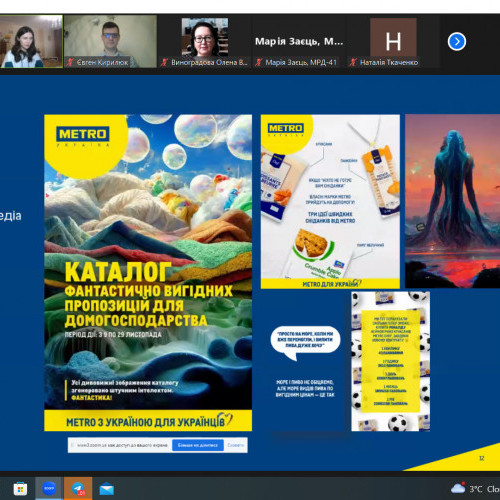The height and width of the screenshot is (500, 500).
Task: Click 'METRO З УКРАЇНОЮ ДЛЯ УКРАЇНЦІВ' banner text
Action: click(145, 422)
